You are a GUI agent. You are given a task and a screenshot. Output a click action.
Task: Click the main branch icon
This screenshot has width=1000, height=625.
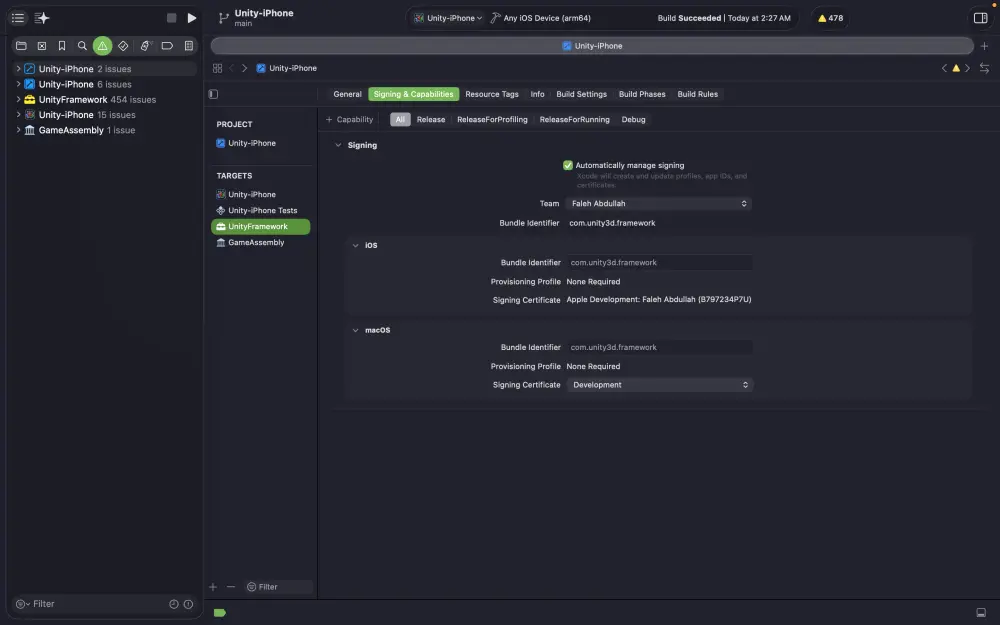click(x=223, y=18)
